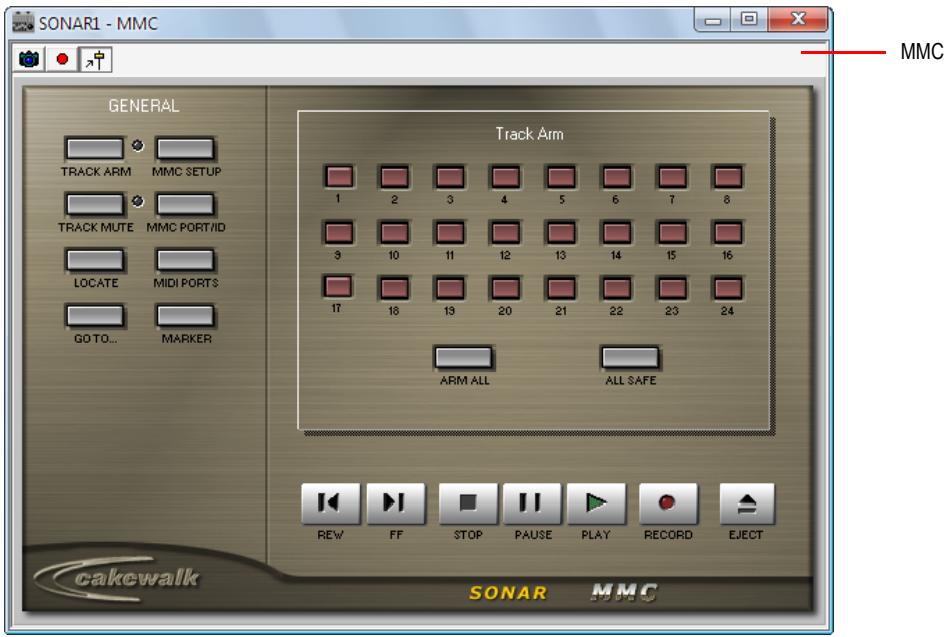Image resolution: width=948 pixels, height=637 pixels.
Task: Toggle track arm button 12
Action: point(505,233)
